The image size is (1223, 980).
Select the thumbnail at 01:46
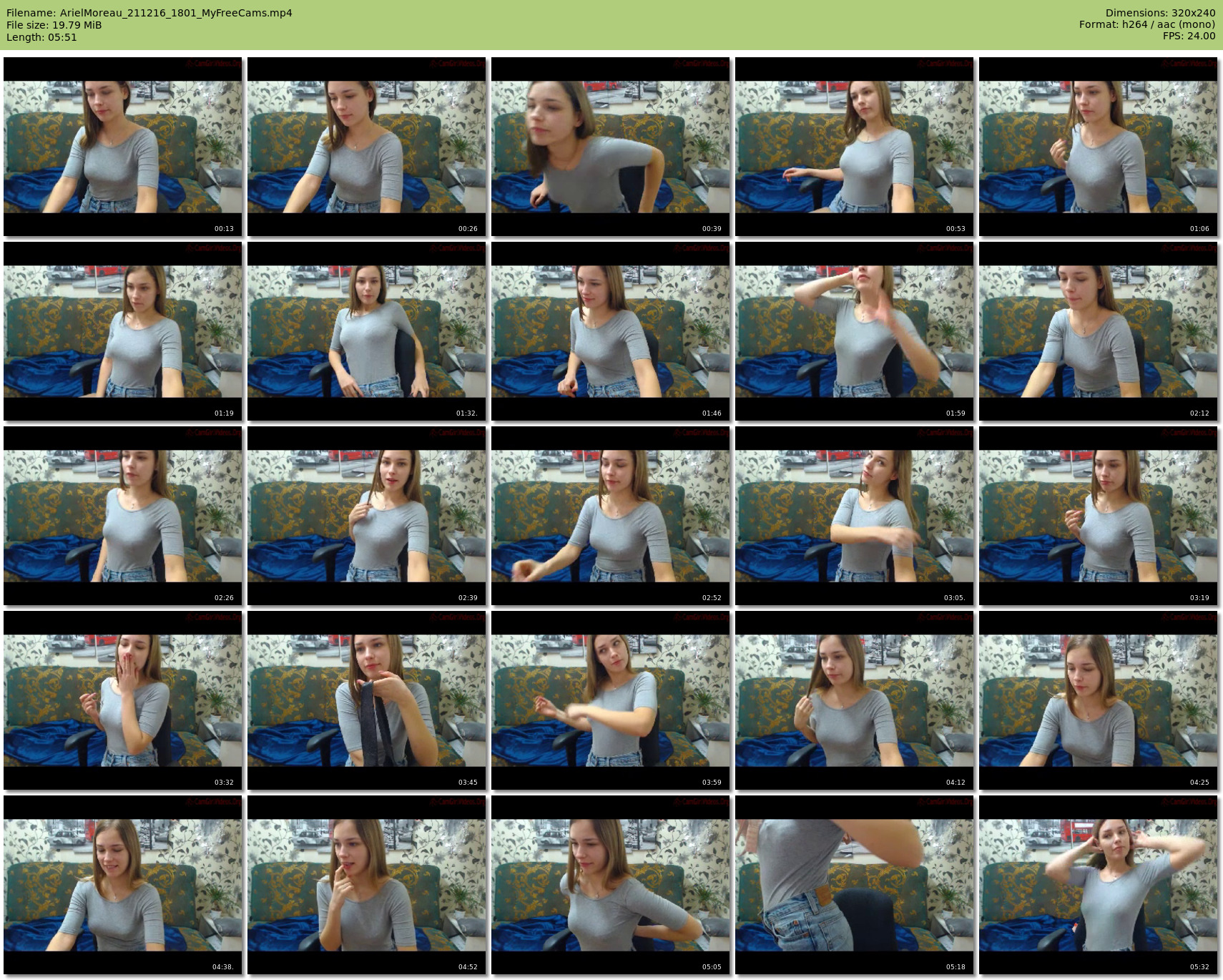[610, 331]
